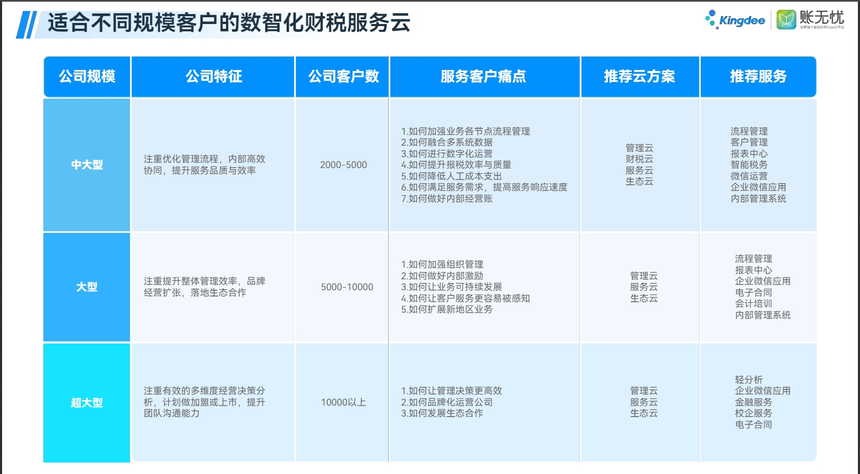Click 金融服务 in recommended services

754,402
